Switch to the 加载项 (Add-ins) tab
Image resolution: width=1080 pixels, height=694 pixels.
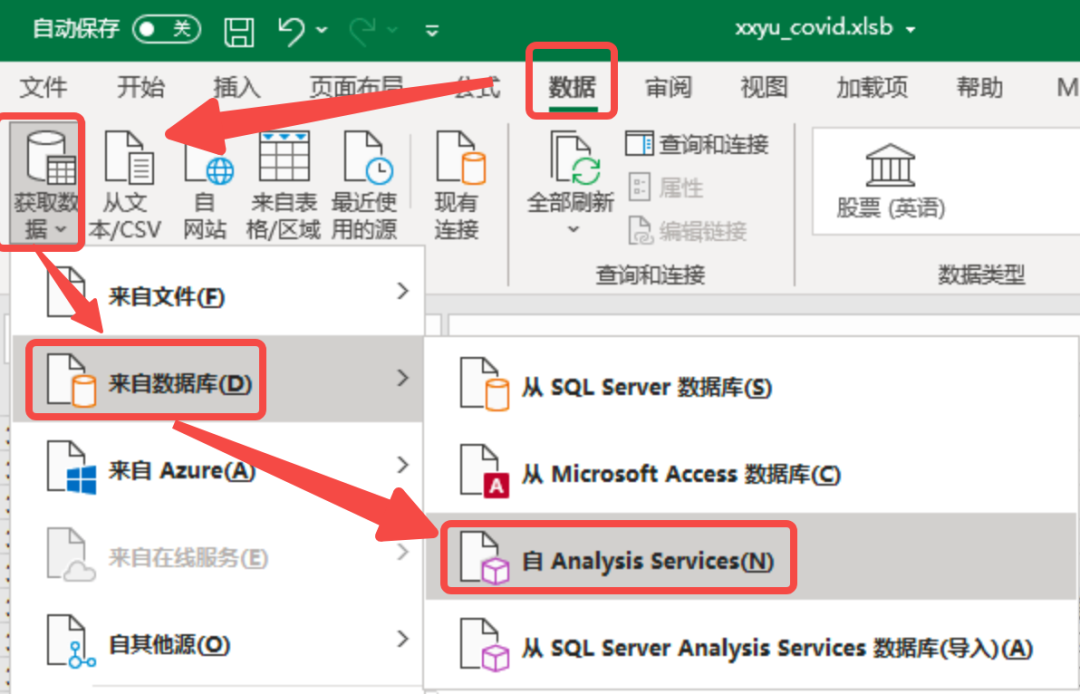click(872, 87)
